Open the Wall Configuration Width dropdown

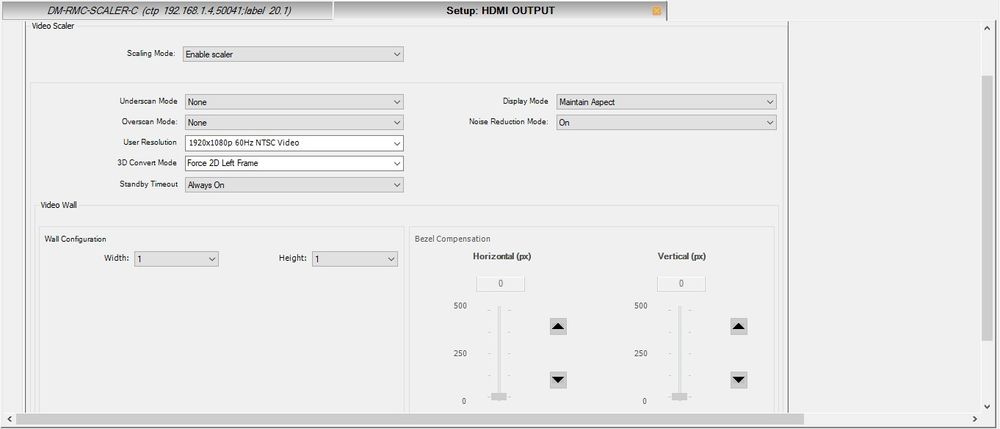(176, 259)
